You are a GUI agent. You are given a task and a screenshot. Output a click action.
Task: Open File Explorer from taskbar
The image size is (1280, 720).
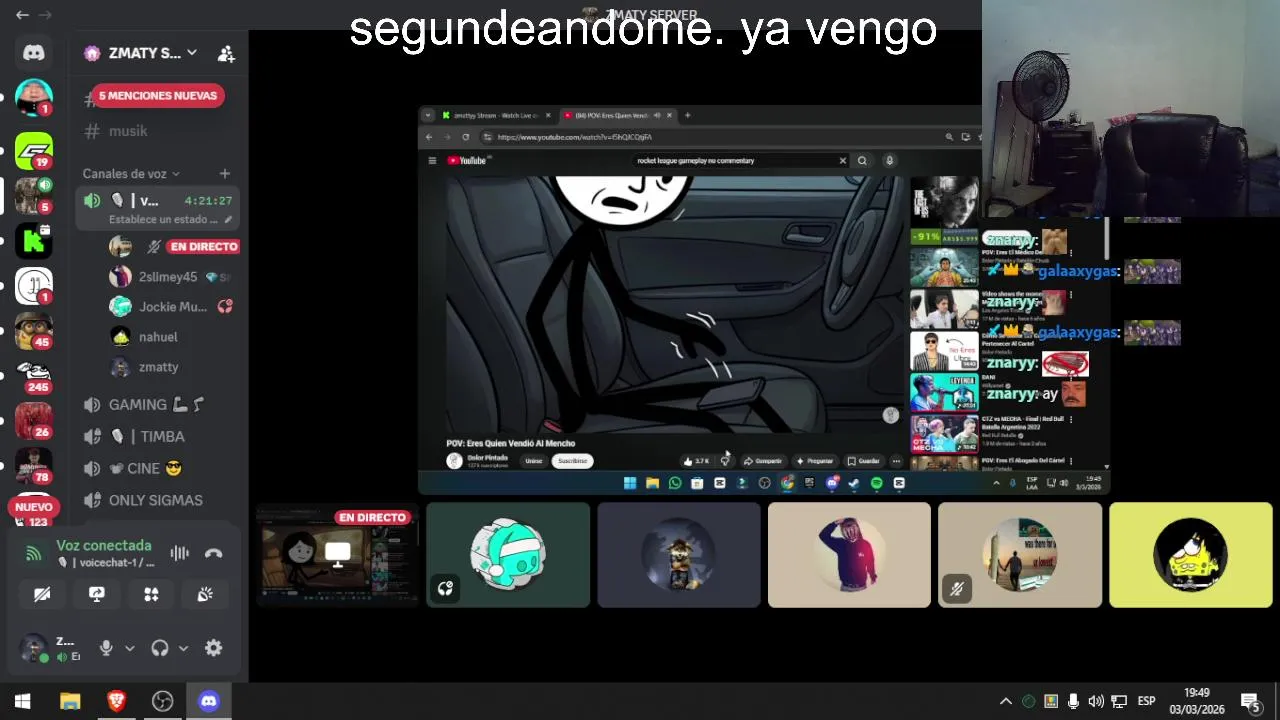point(70,702)
